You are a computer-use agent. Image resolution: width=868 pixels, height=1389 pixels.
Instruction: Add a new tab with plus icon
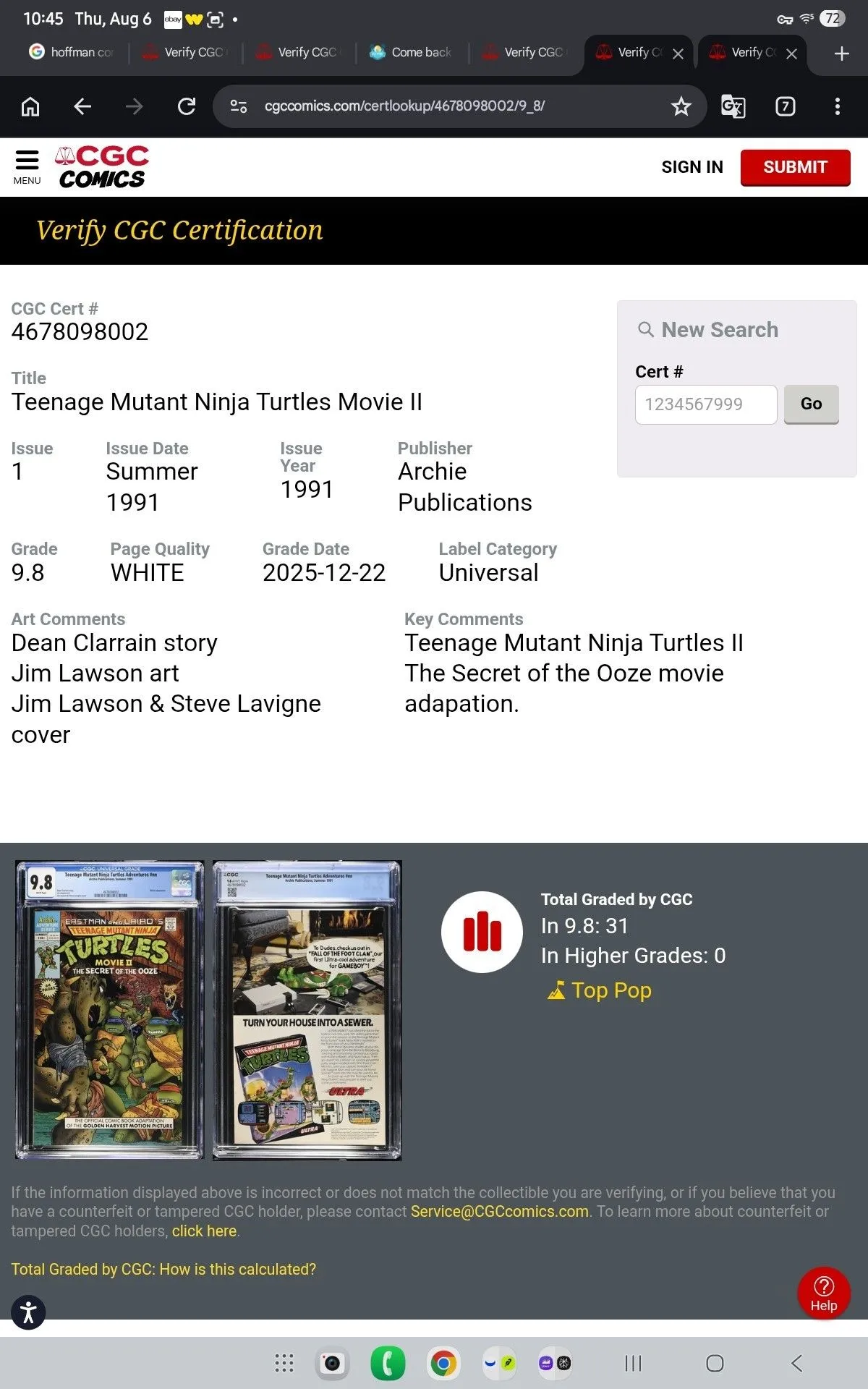coord(841,54)
